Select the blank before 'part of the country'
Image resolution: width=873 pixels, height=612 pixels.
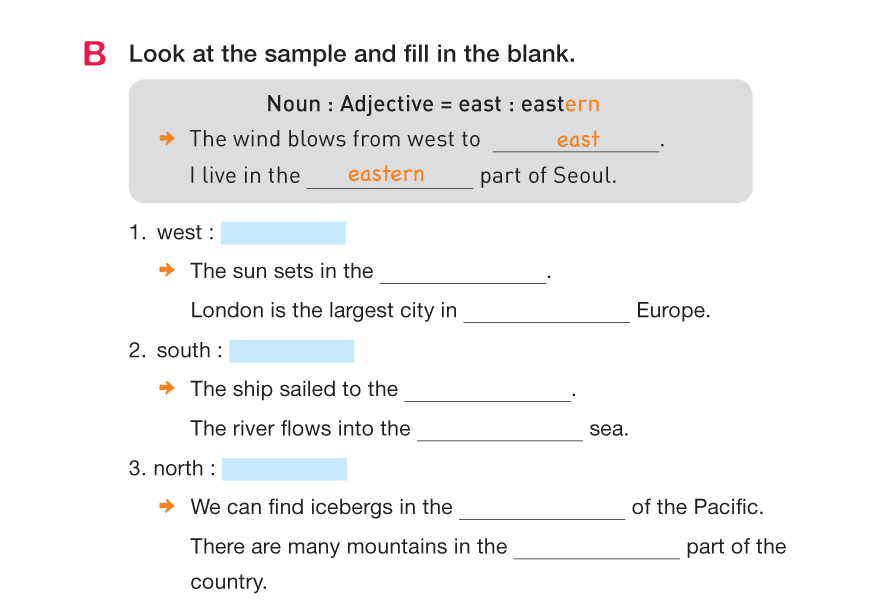pyautogui.click(x=596, y=549)
